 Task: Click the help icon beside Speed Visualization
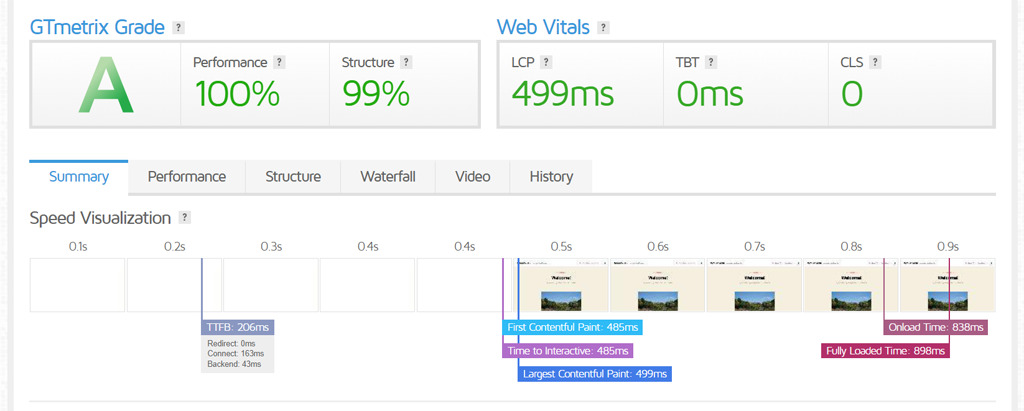point(185,218)
